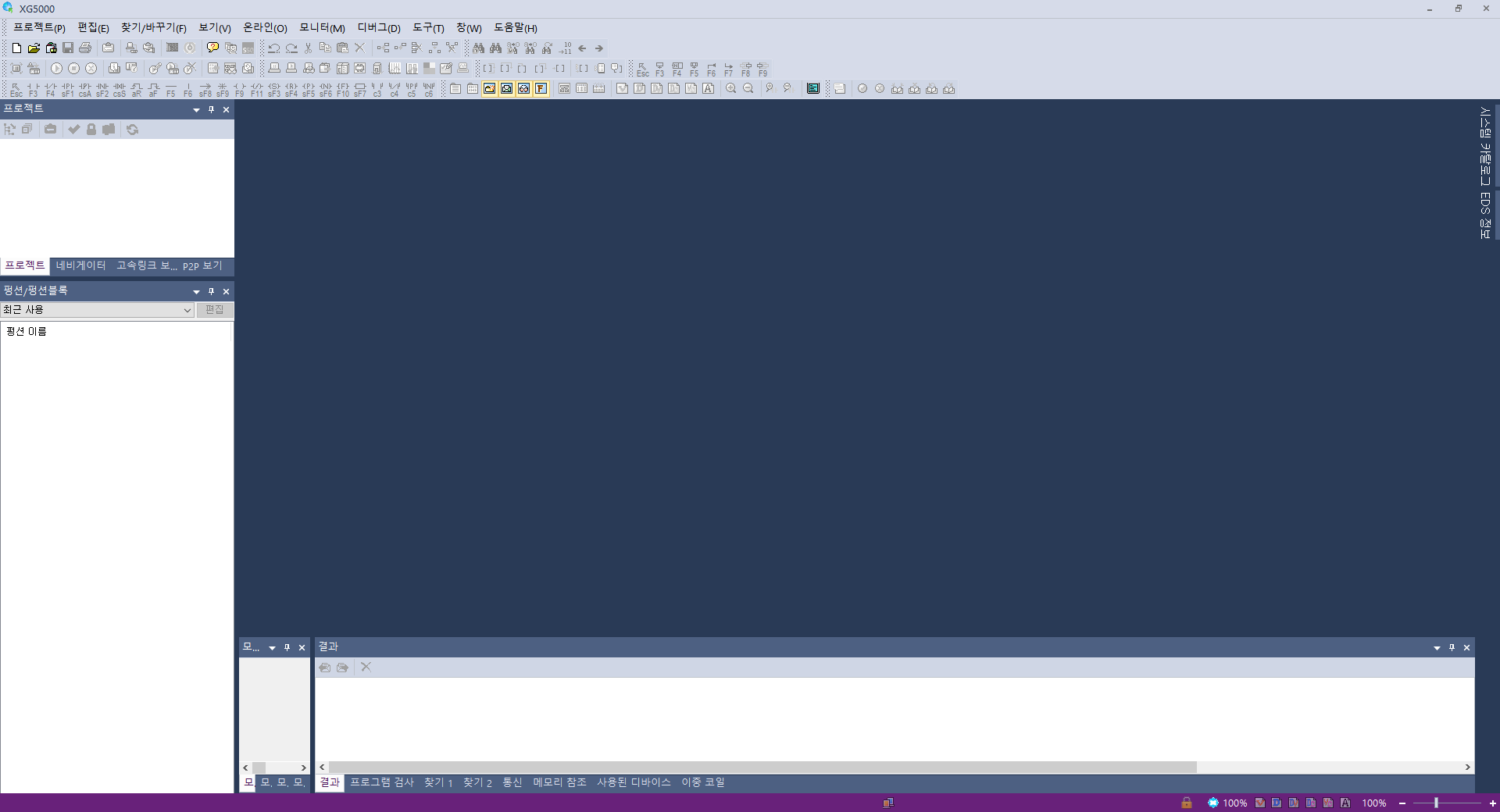Click the Cut scissors icon
The width and height of the screenshot is (1500, 812).
coord(309,48)
